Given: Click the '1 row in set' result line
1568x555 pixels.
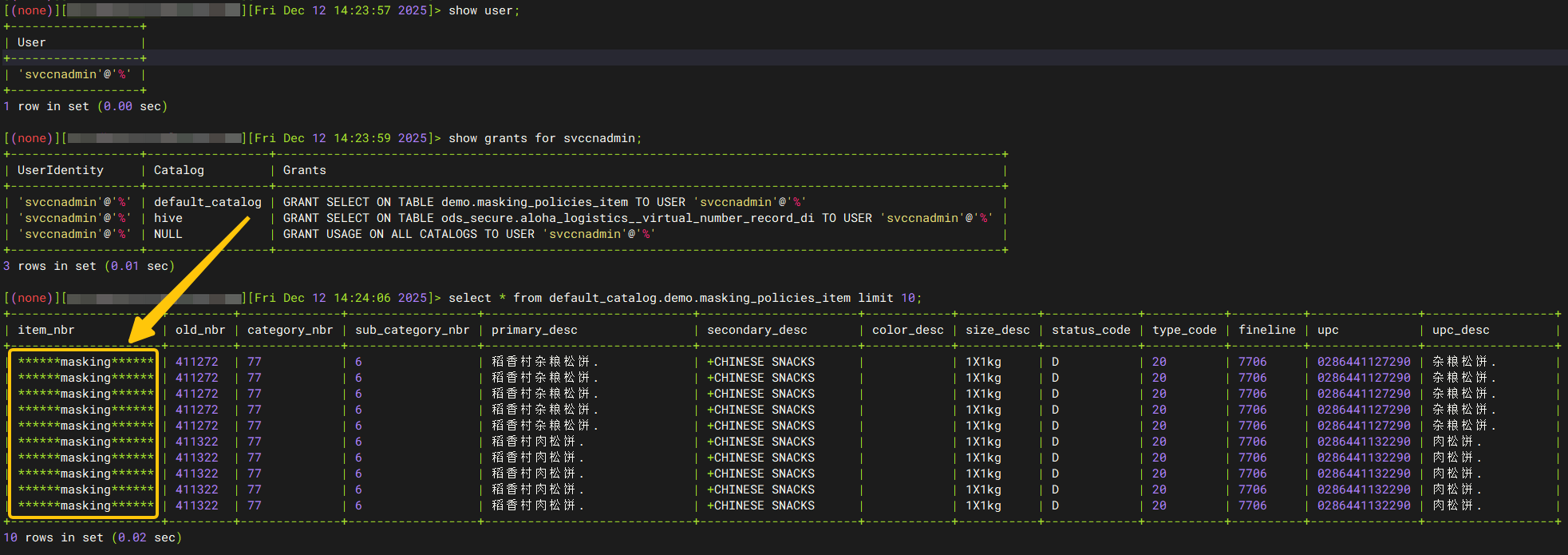Looking at the screenshot, I should (x=85, y=106).
